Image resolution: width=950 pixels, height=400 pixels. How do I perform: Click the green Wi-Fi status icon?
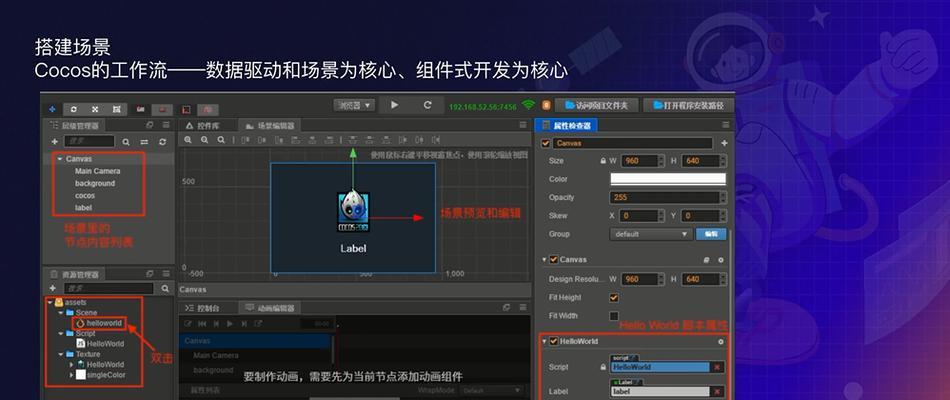click(529, 105)
